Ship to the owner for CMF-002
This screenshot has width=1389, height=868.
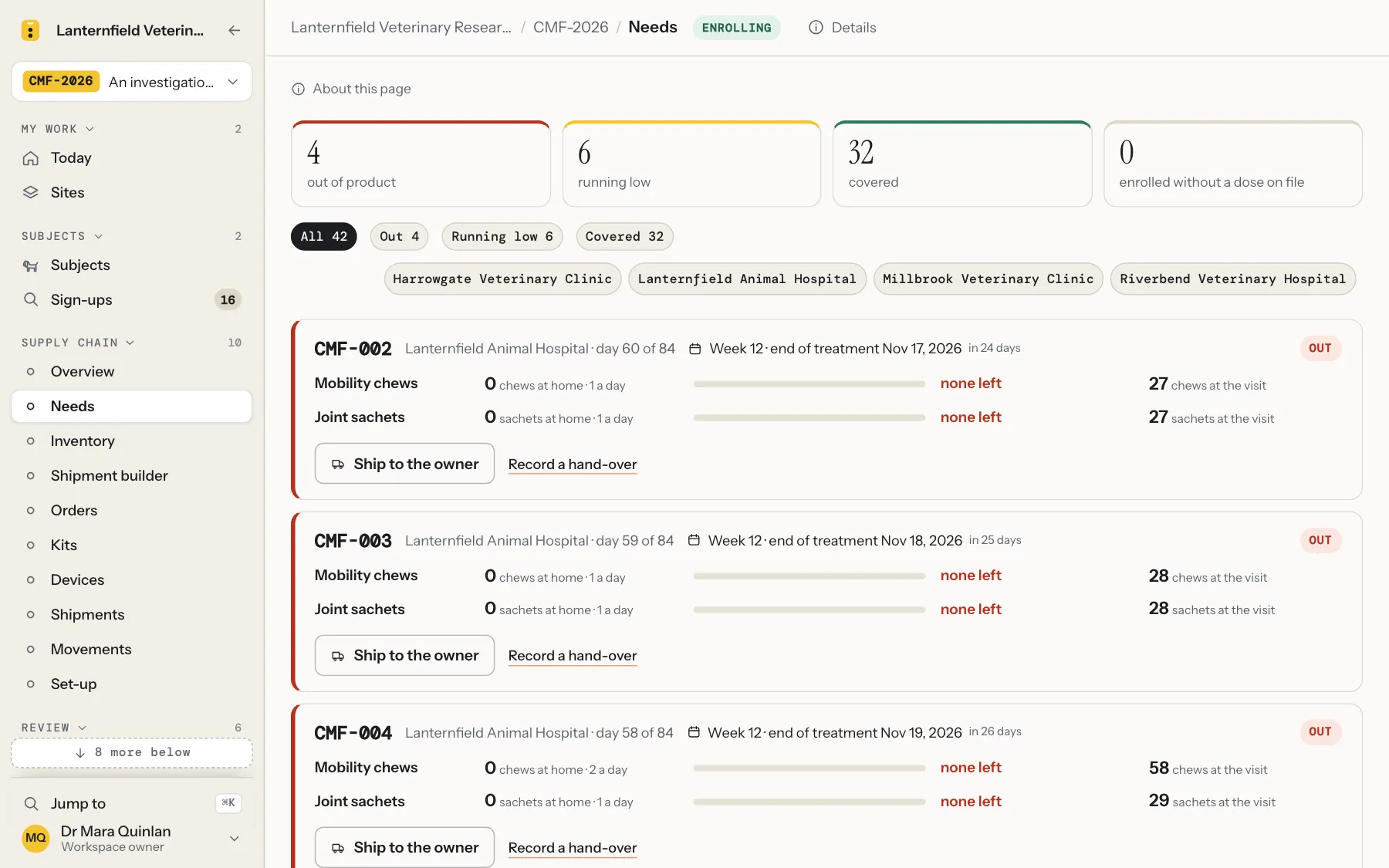click(404, 464)
